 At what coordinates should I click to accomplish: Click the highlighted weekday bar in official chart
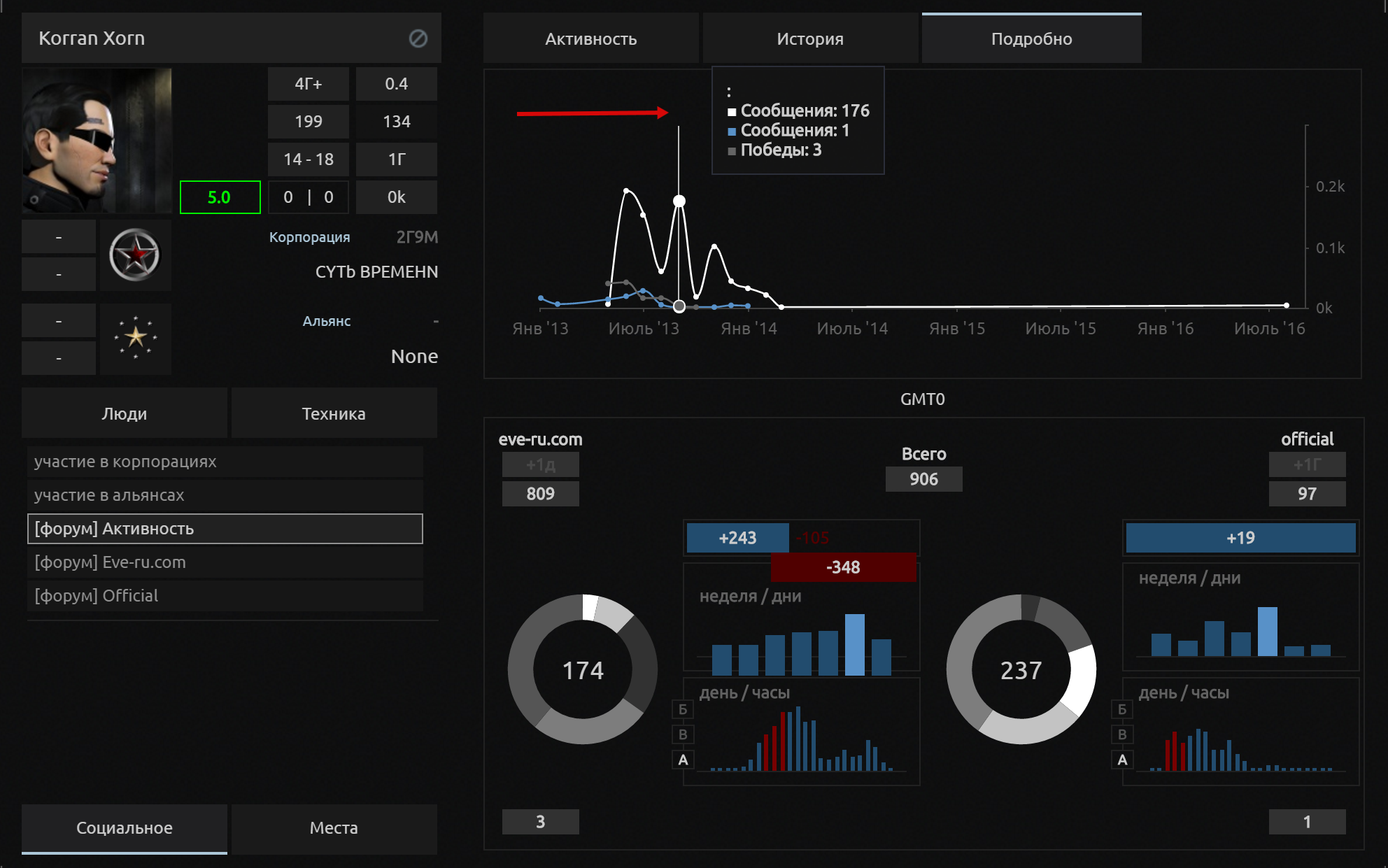(x=1267, y=631)
